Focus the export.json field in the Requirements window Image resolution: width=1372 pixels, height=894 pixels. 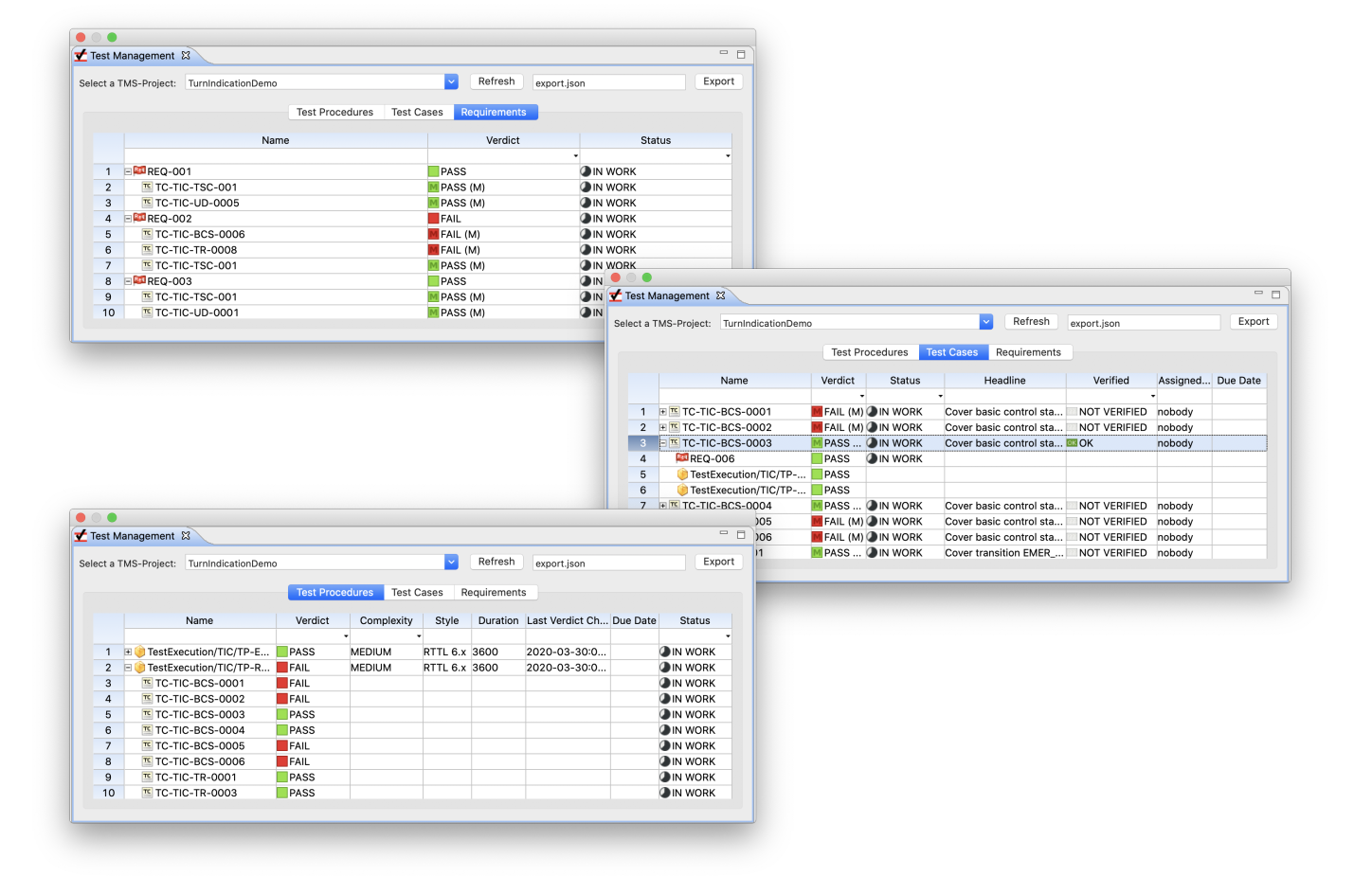tap(608, 82)
